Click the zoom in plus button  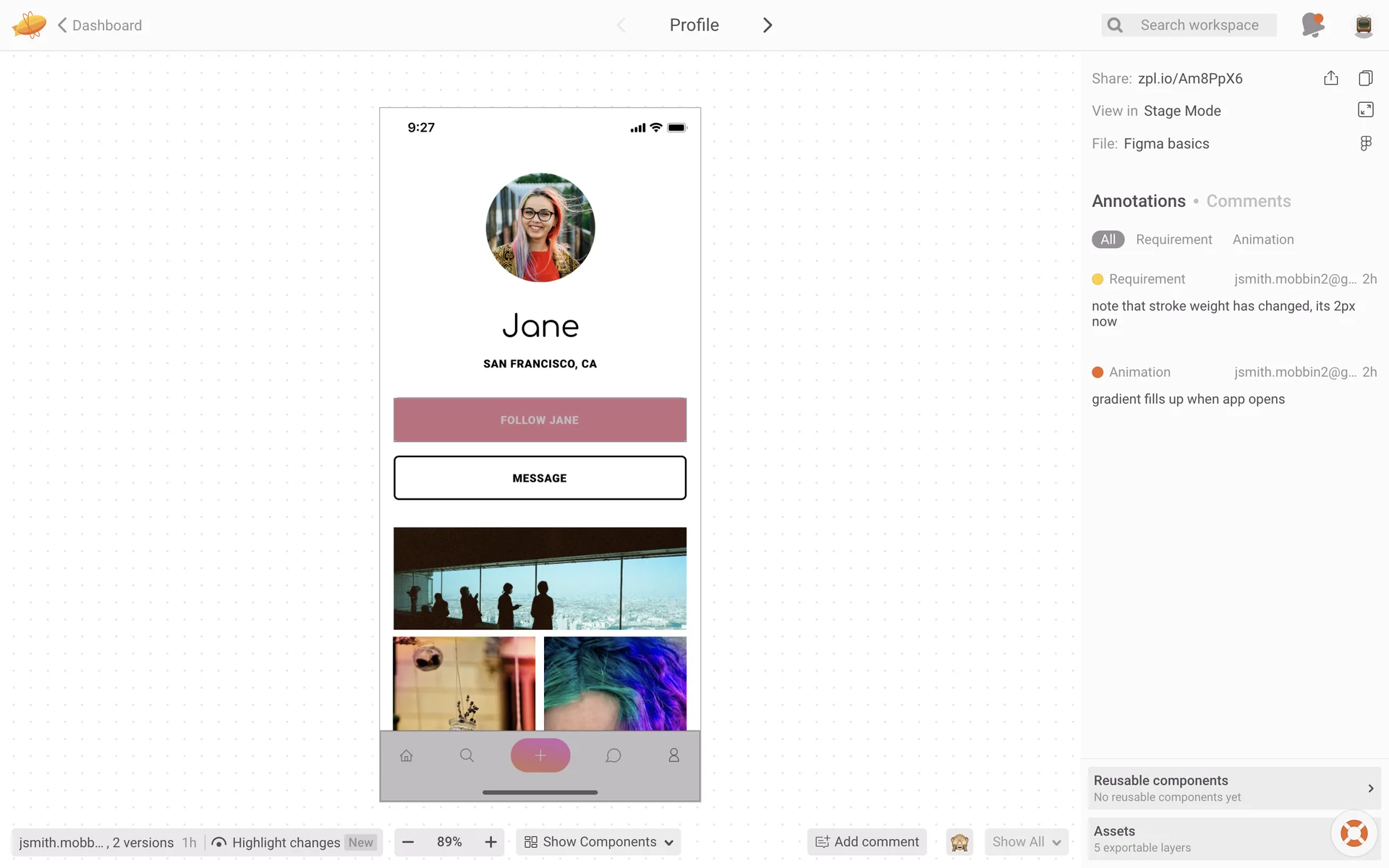490,842
